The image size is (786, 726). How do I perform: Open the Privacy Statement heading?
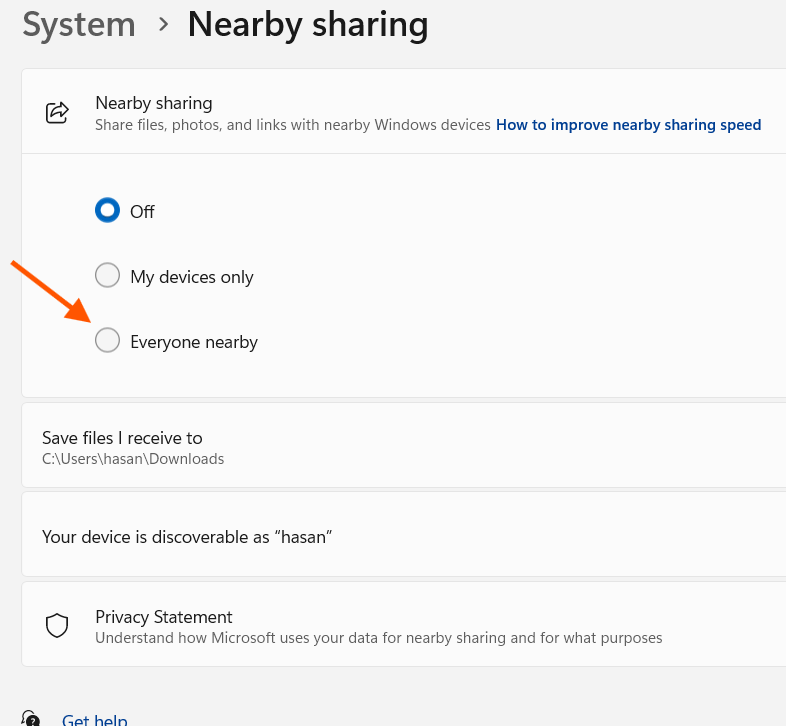pos(163,616)
